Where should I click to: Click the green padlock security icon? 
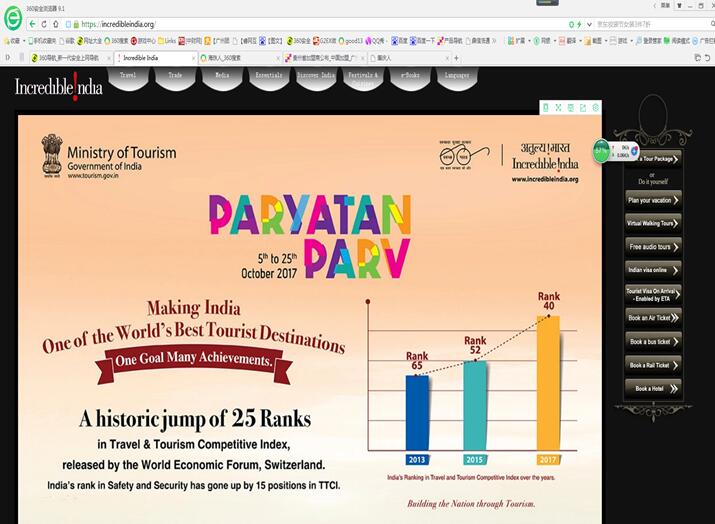click(x=76, y=24)
